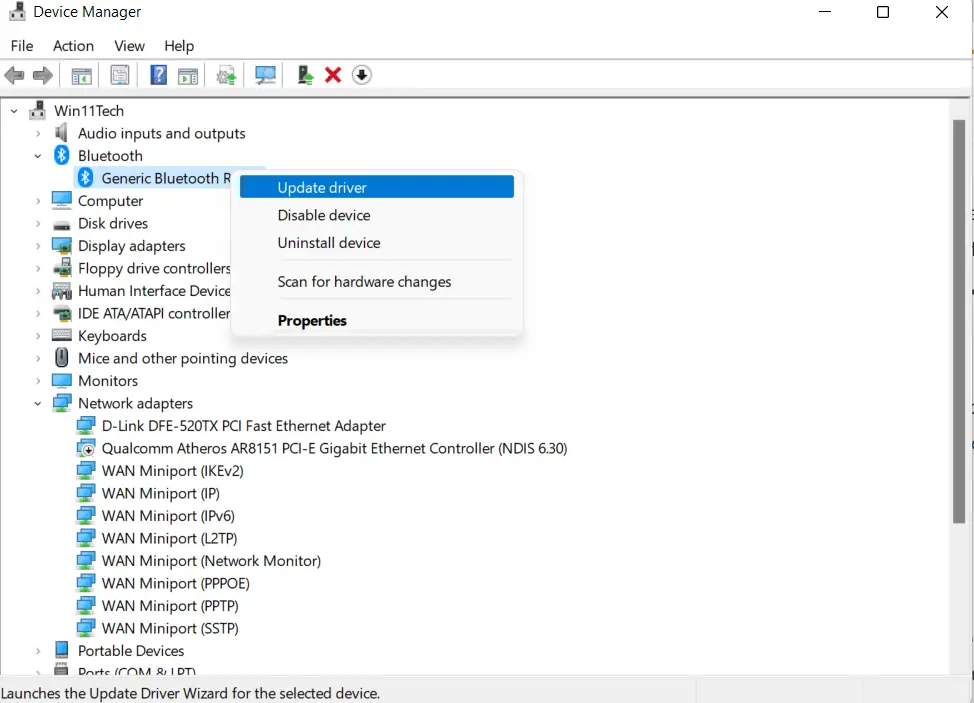The height and width of the screenshot is (703, 974).
Task: Click the Monitors category icon
Action: point(61,380)
